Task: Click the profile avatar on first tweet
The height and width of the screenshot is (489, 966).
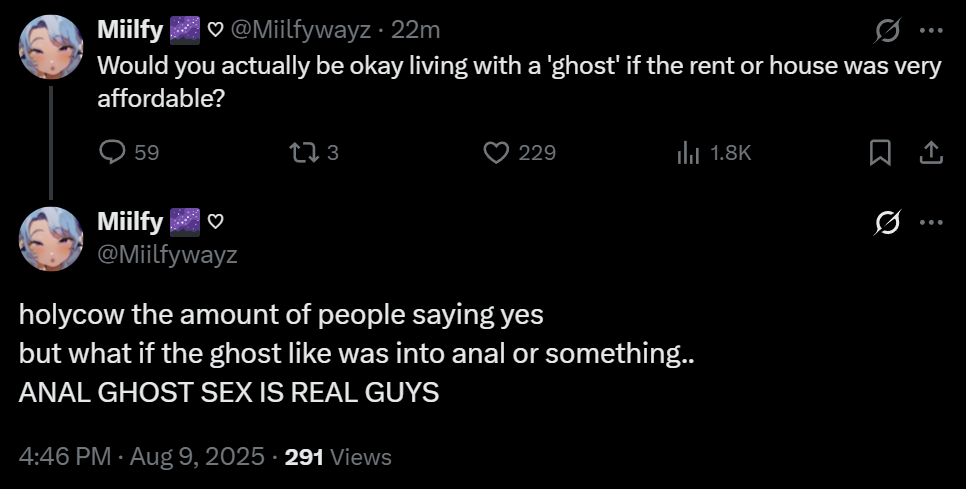Action: 51,47
